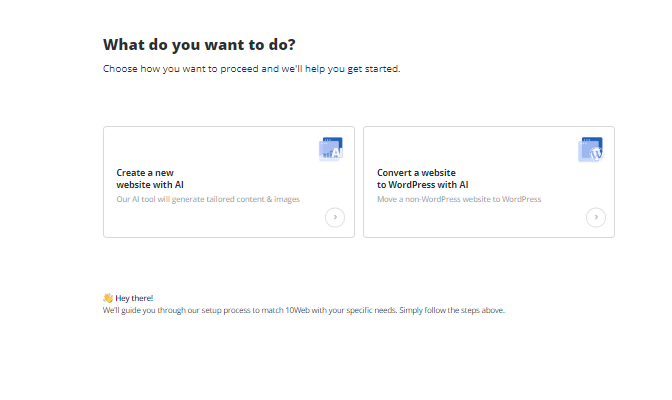Click the "Convert a website to WordPress with AI" title
Viewport: 672px width, 400px height.
422,178
